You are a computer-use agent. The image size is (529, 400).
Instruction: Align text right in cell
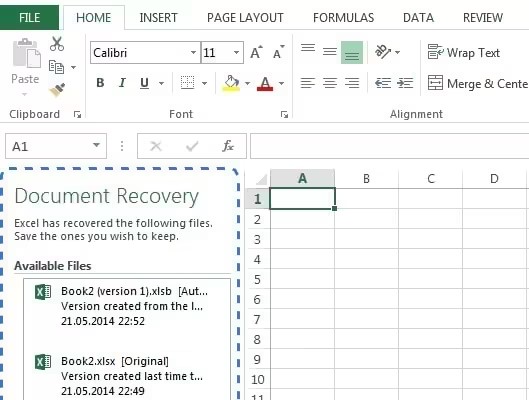(352, 83)
